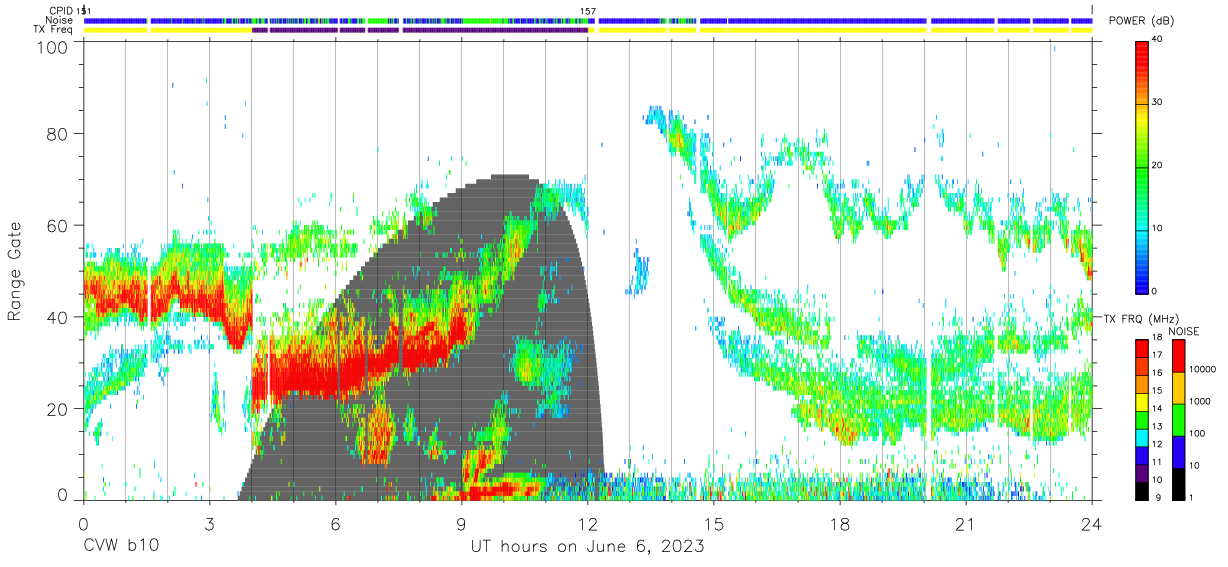The image size is (1228, 567).
Task: Click the 3 tick on the UT hours axis
Action: pos(209,523)
